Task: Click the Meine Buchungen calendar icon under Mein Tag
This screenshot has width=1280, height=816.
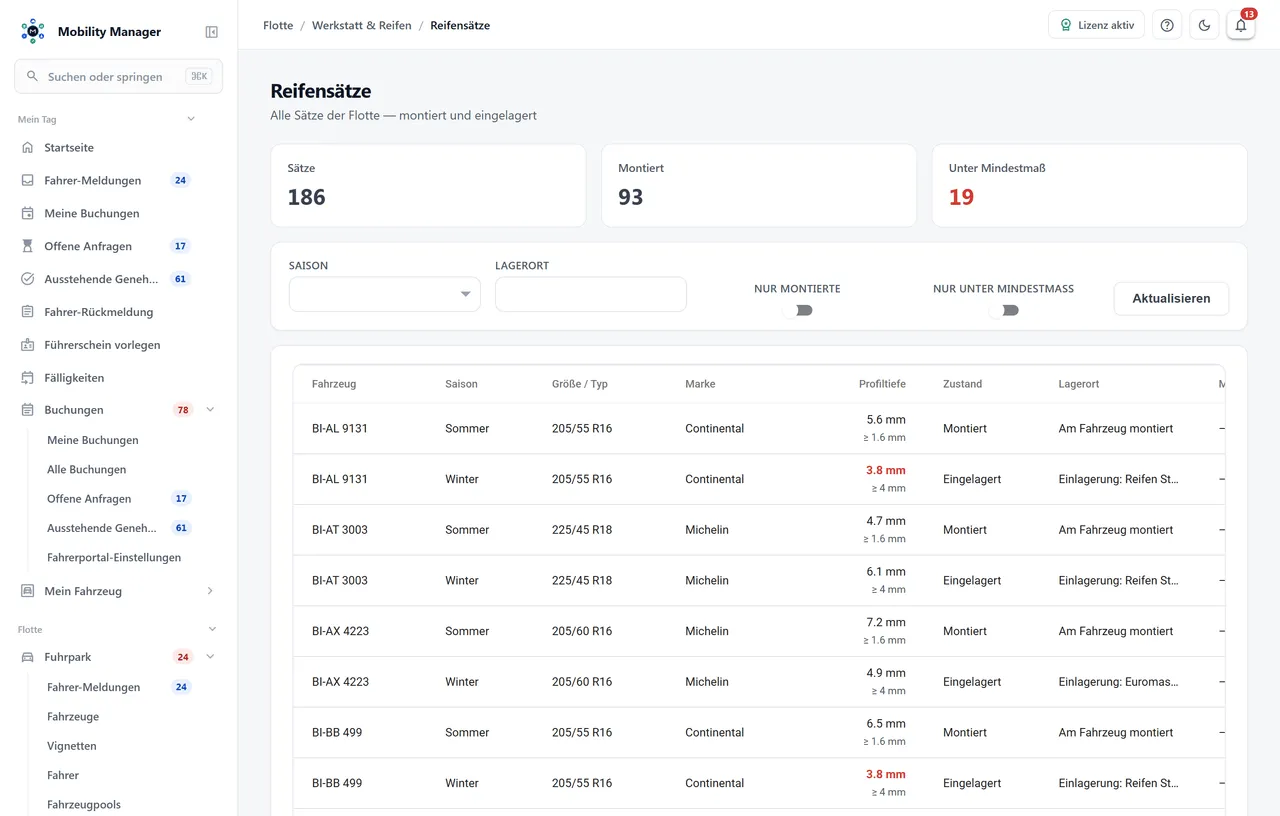Action: 28,213
